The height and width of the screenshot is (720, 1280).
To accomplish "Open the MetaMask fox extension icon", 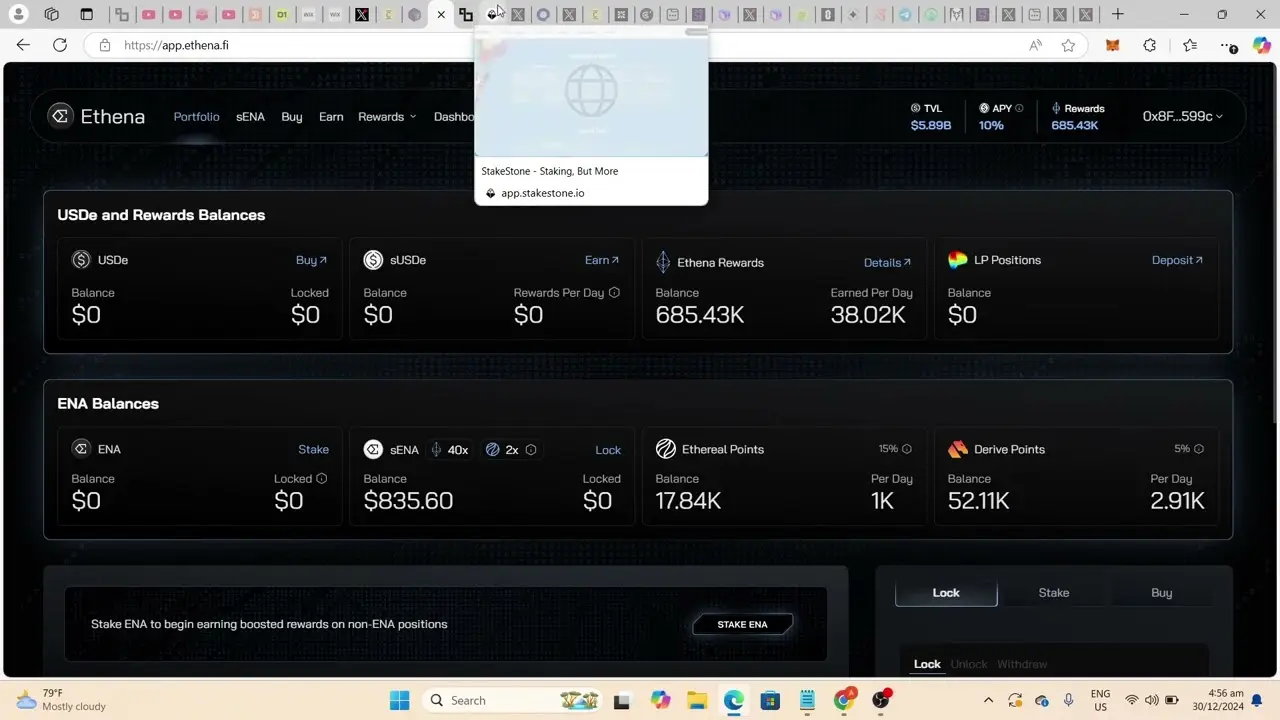I will point(1112,45).
